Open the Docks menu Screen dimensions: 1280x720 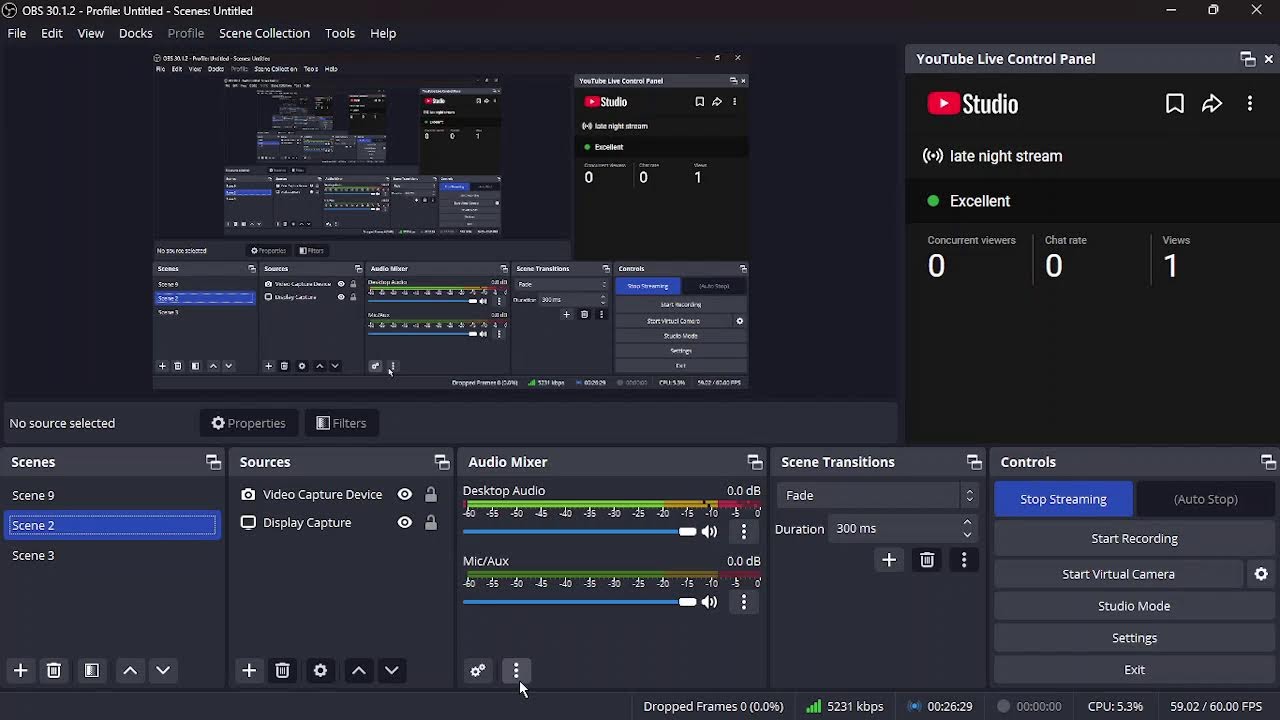click(136, 33)
